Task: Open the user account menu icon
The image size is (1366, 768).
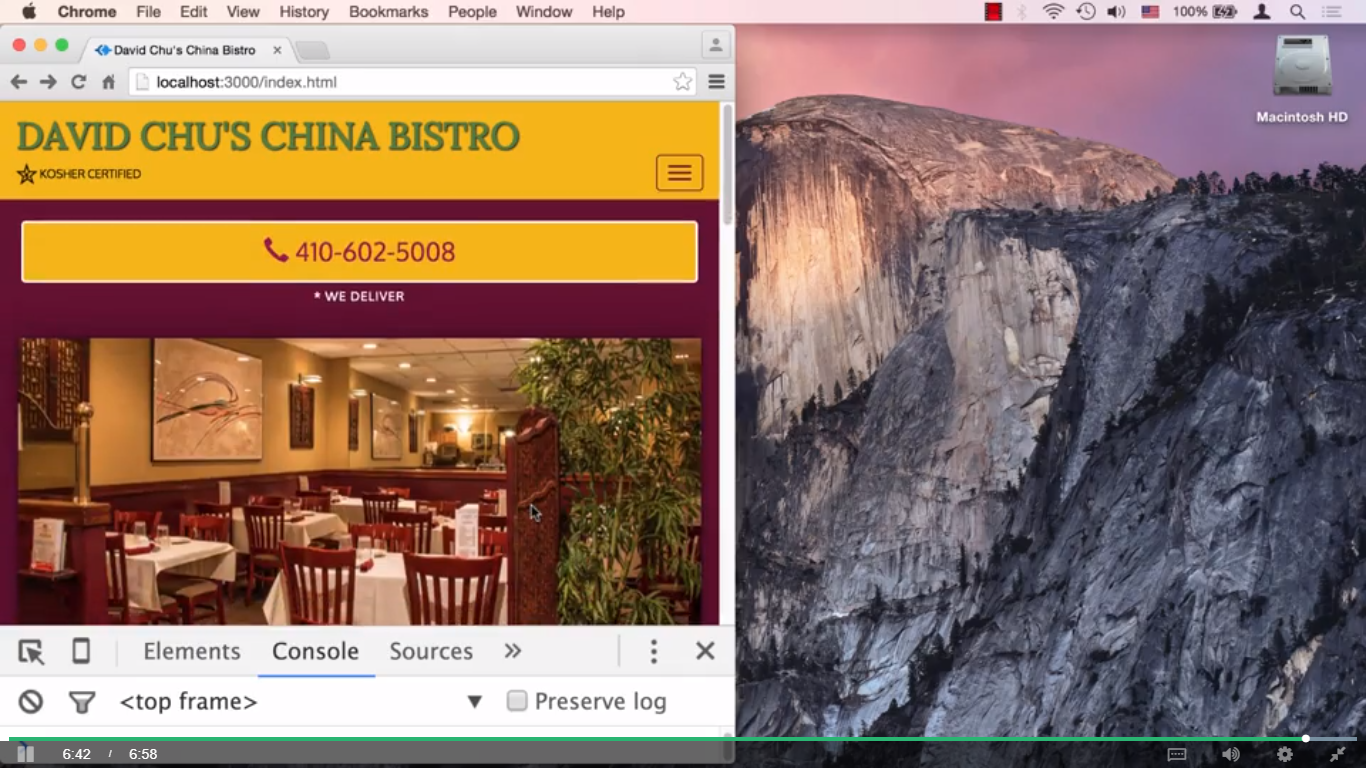Action: pyautogui.click(x=1262, y=12)
